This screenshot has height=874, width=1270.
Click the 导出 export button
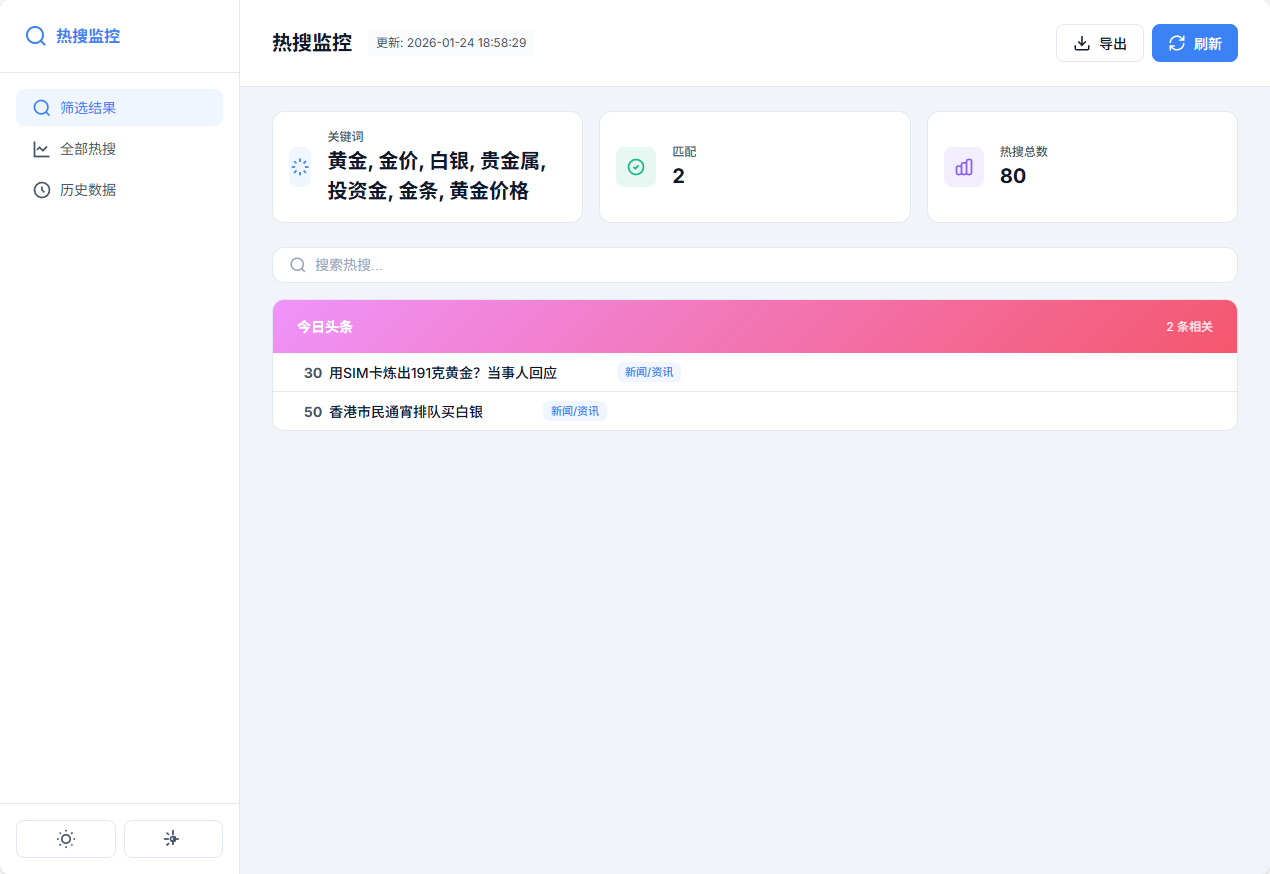[1100, 43]
